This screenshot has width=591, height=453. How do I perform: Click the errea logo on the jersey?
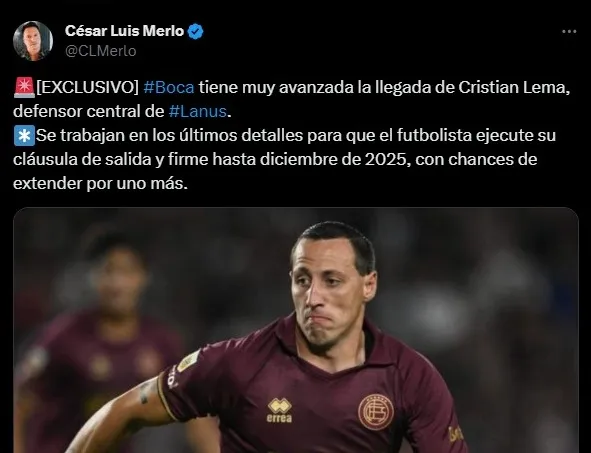[x=279, y=410]
